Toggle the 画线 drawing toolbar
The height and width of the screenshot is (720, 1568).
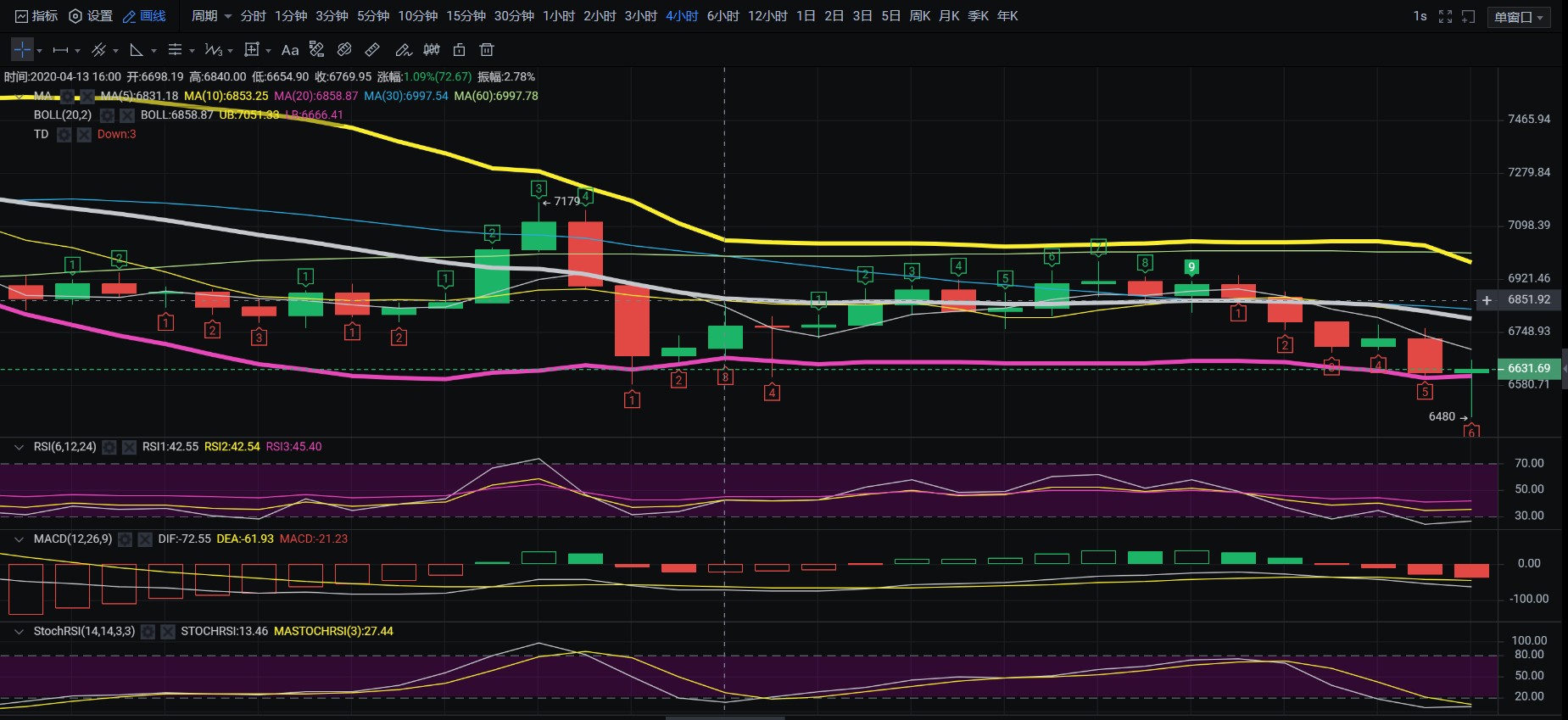144,16
